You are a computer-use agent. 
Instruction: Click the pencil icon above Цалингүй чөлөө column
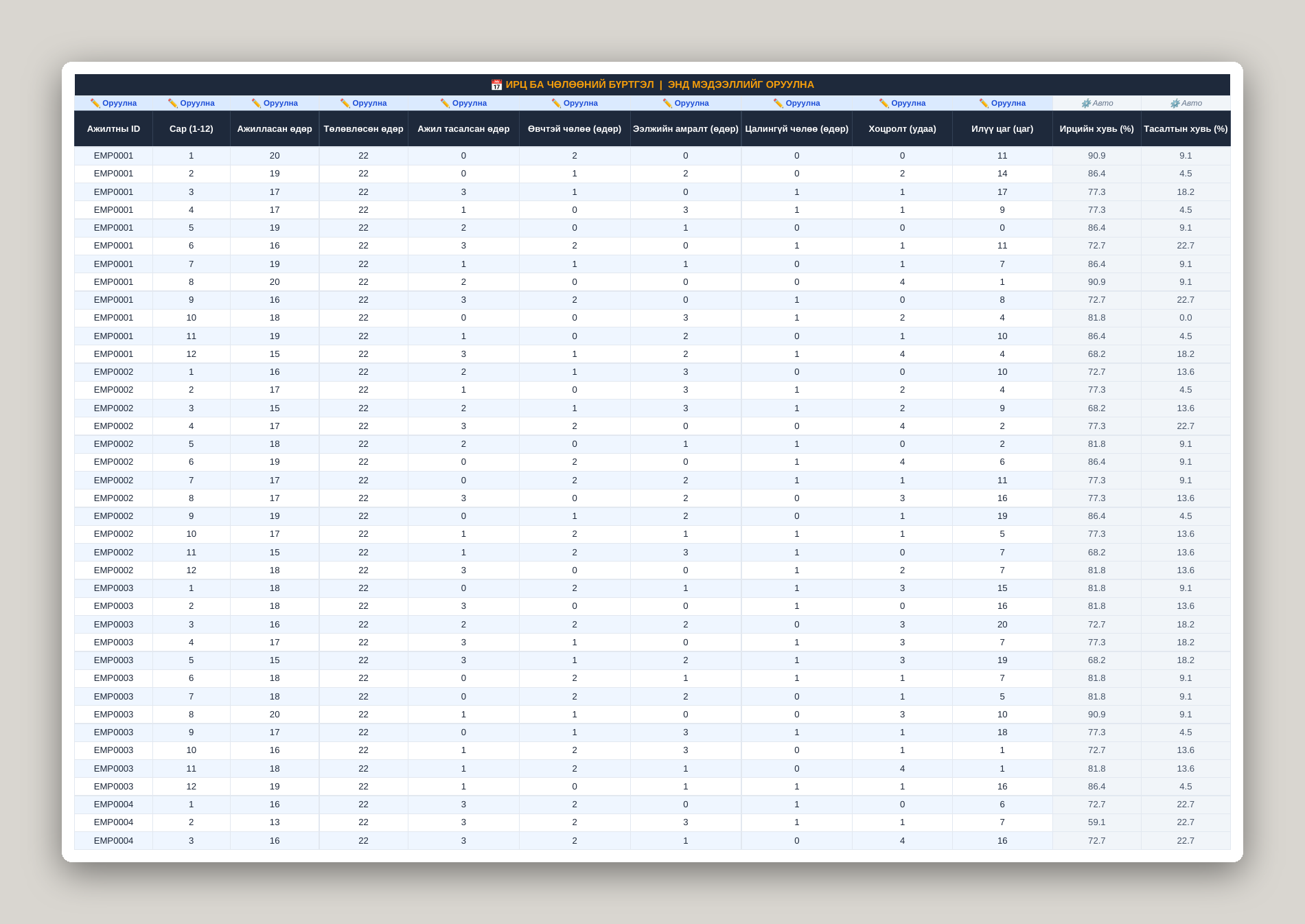[x=778, y=103]
